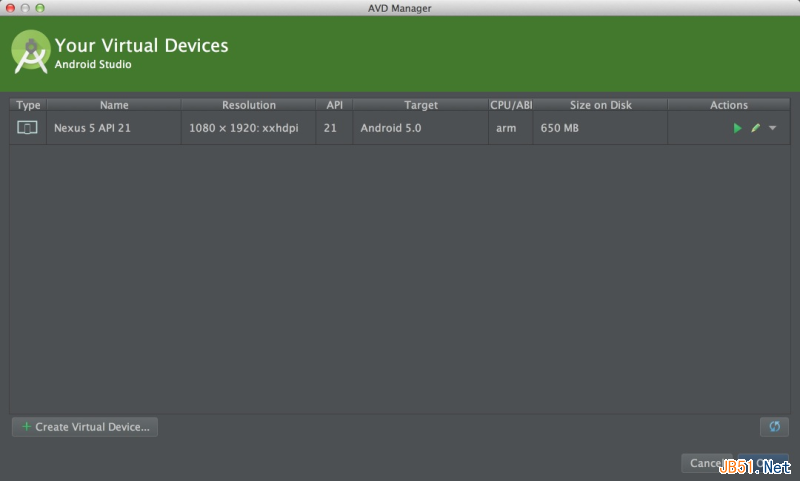Screen dimensions: 800x481
Task: Sort by the Type column header
Action: (28, 105)
